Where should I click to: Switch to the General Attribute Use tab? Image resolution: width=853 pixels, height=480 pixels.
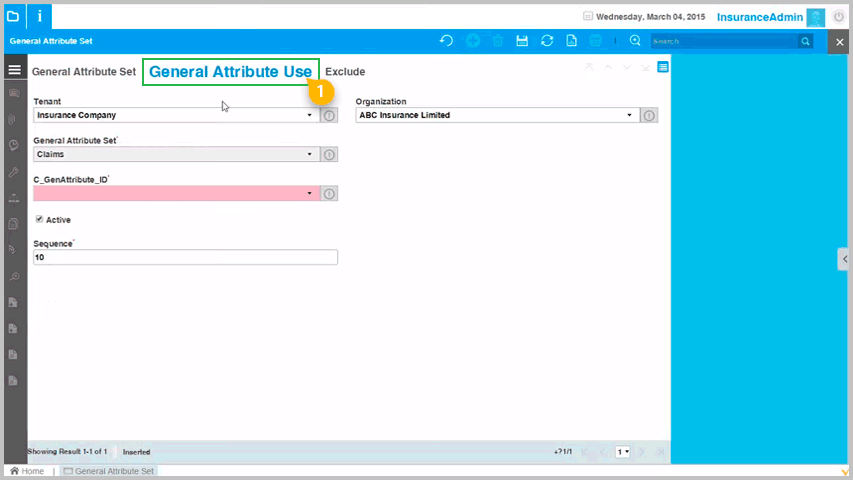pyautogui.click(x=230, y=72)
